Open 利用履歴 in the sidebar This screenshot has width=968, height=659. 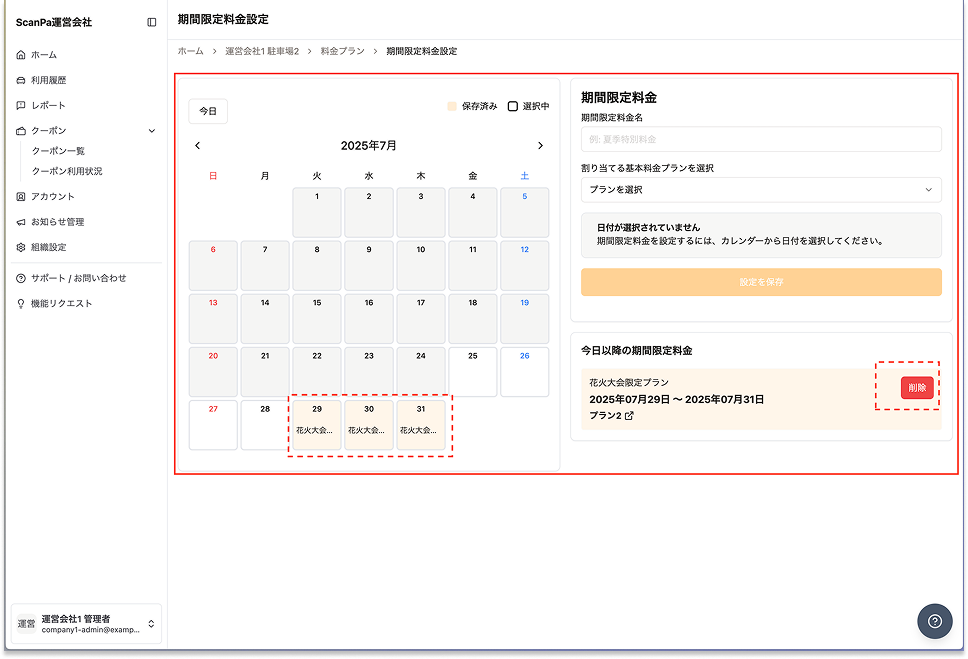[x=48, y=80]
